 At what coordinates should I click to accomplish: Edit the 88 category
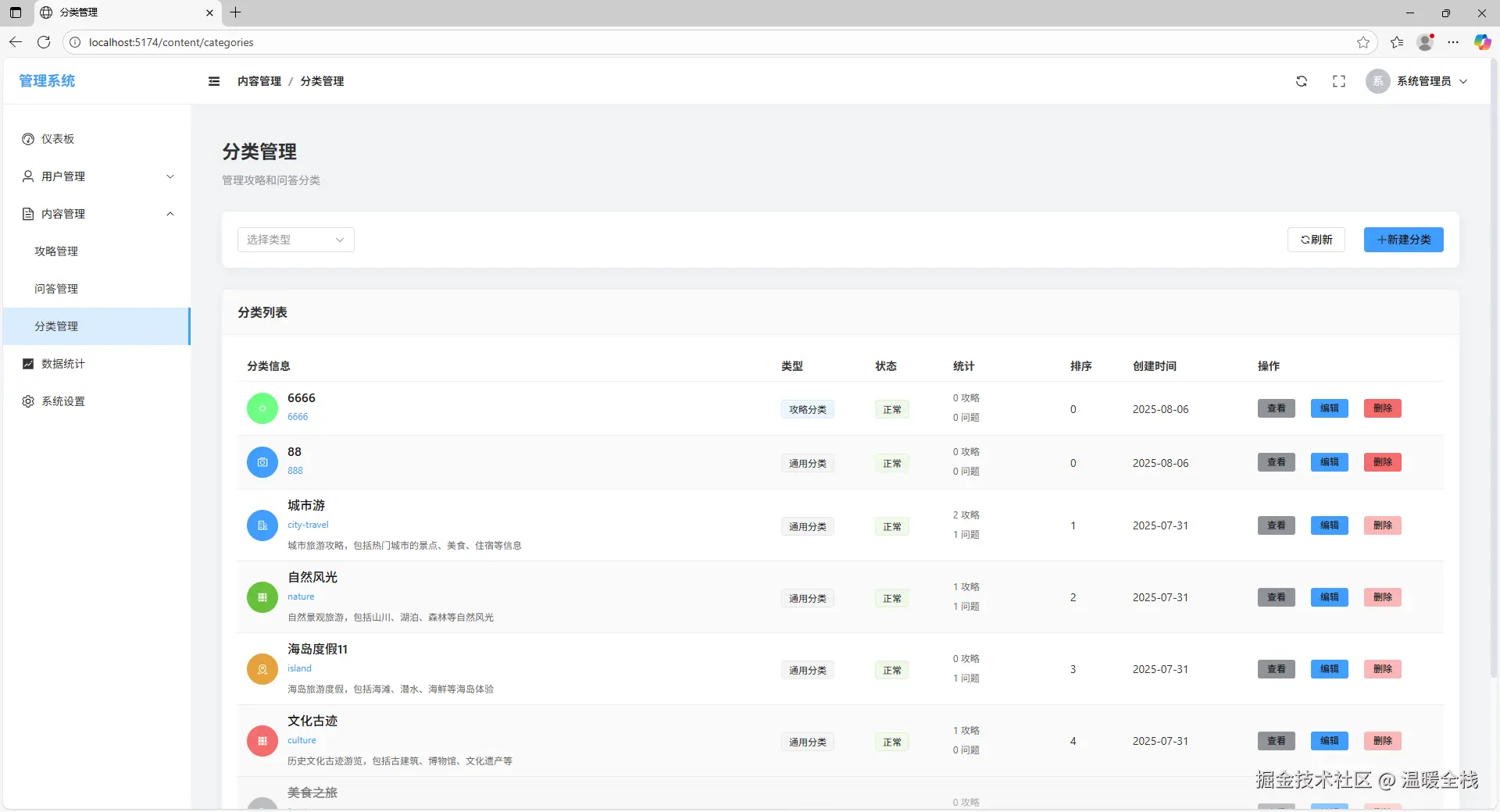(x=1330, y=462)
